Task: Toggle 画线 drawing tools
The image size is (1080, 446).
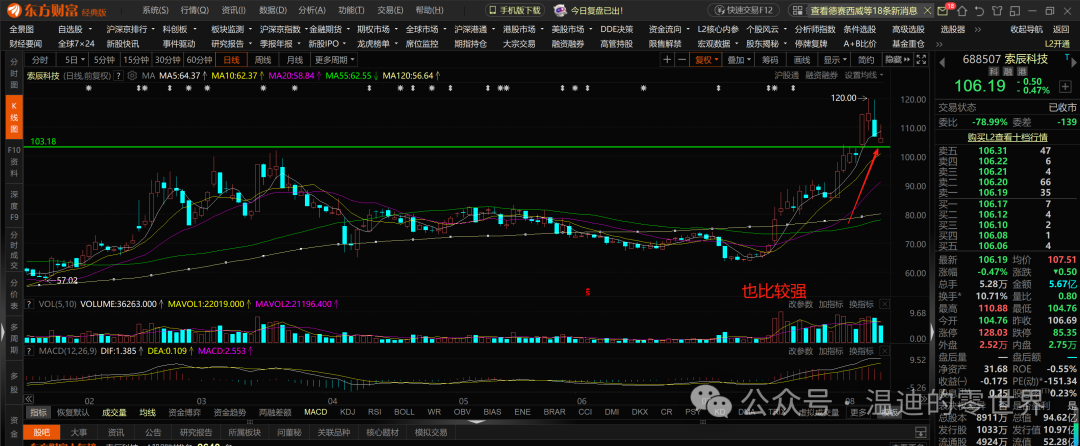Action: [x=802, y=60]
